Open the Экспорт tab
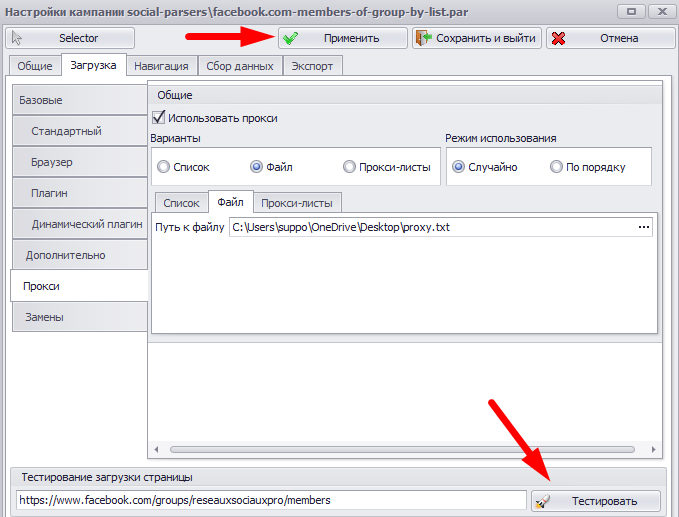The width and height of the screenshot is (679, 517). point(312,66)
